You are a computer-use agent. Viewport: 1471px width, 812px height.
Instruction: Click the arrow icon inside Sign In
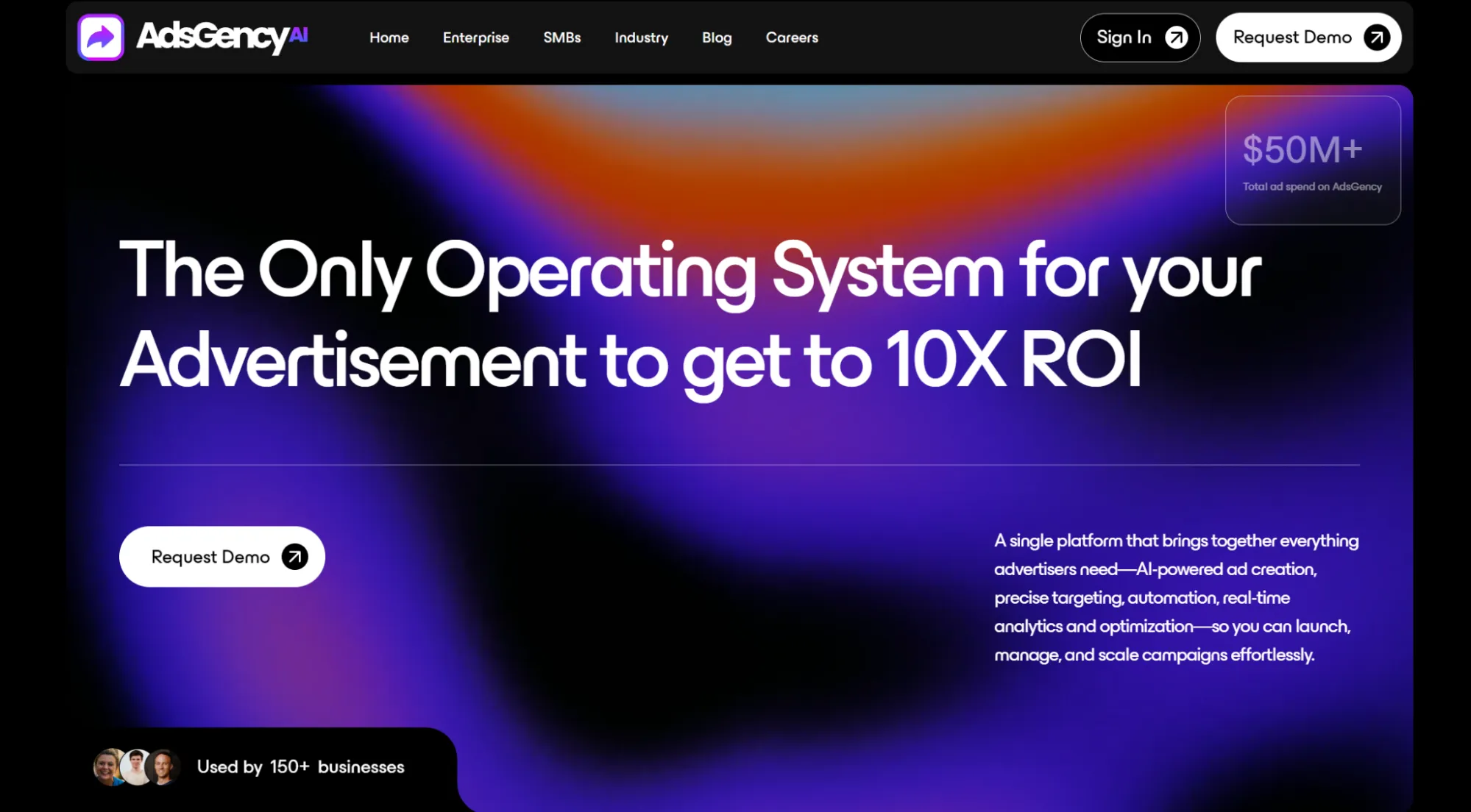[1177, 38]
